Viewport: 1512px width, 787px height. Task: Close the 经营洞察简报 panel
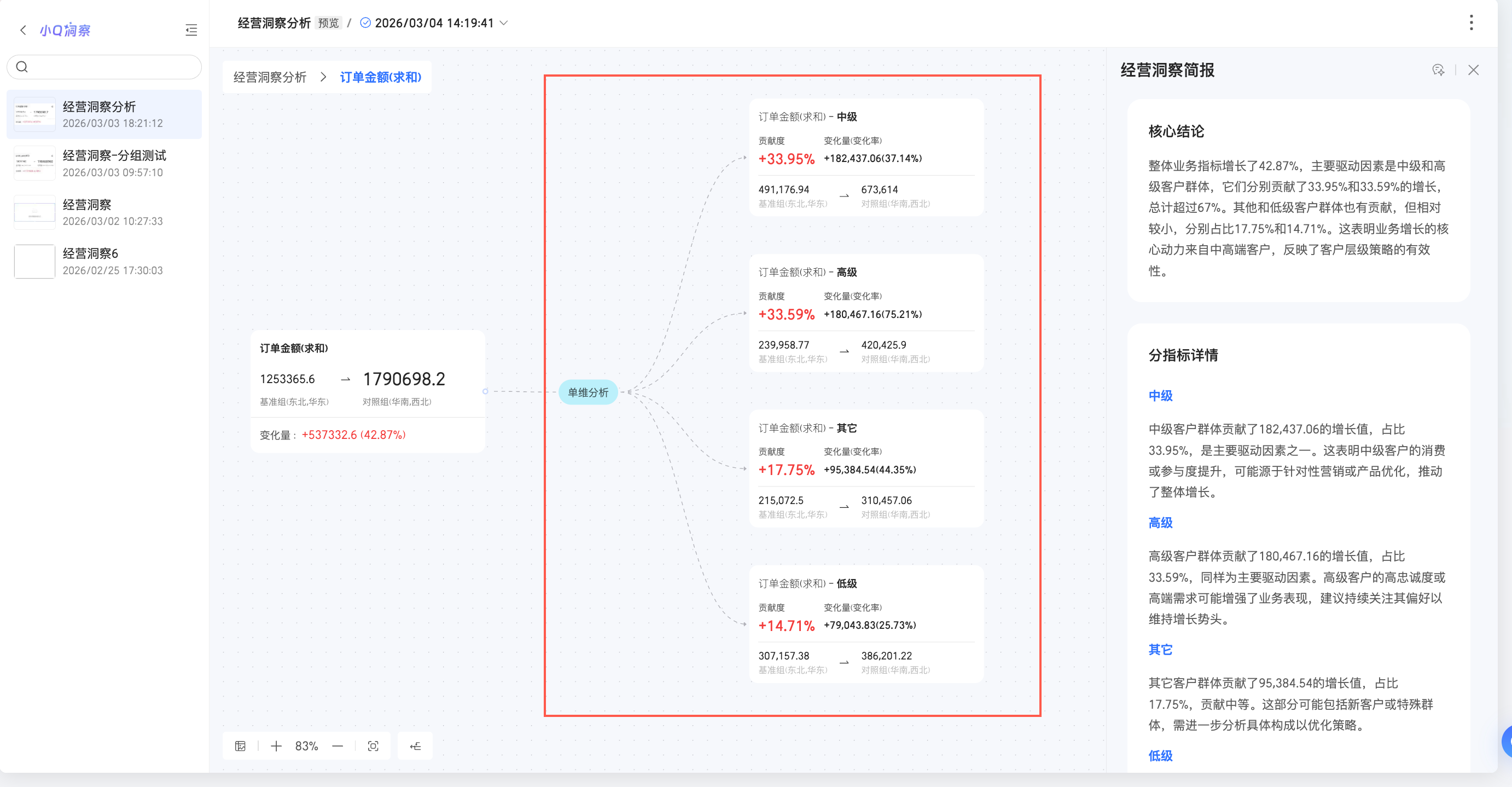click(x=1473, y=70)
